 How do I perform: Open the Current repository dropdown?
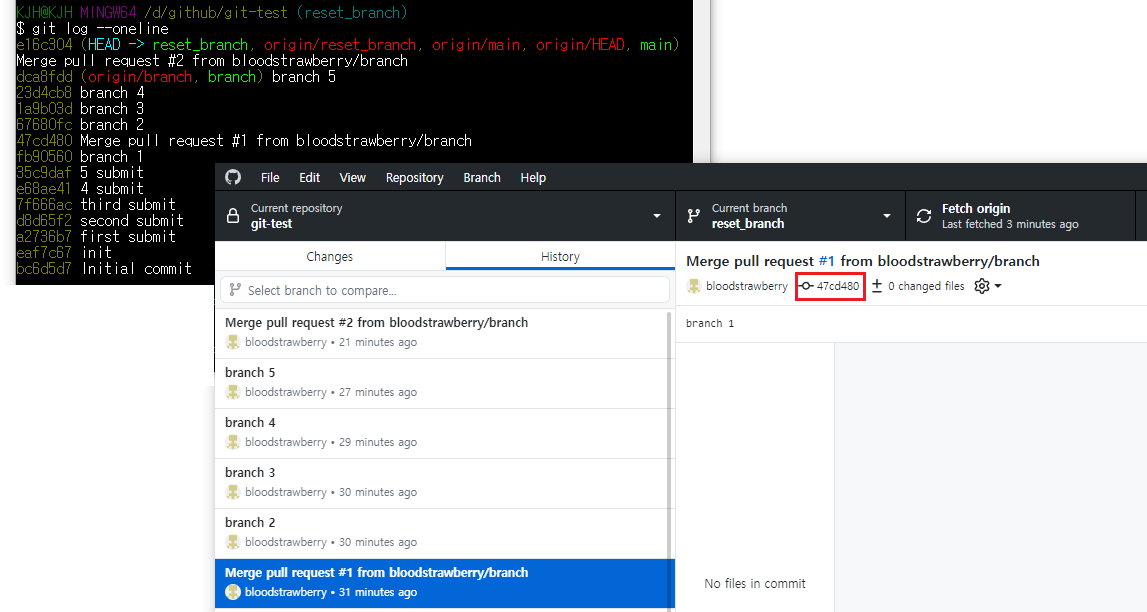click(440, 216)
